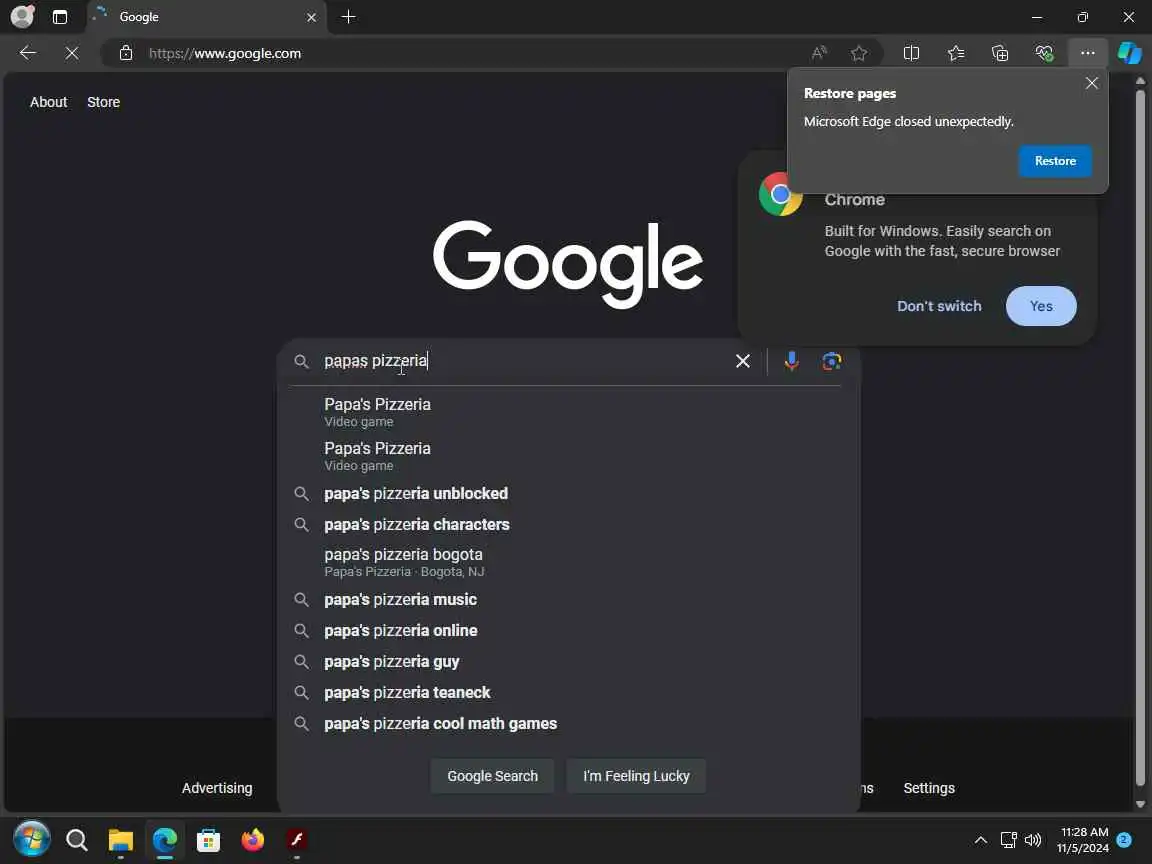Open the Advertising footer link

coord(217,788)
